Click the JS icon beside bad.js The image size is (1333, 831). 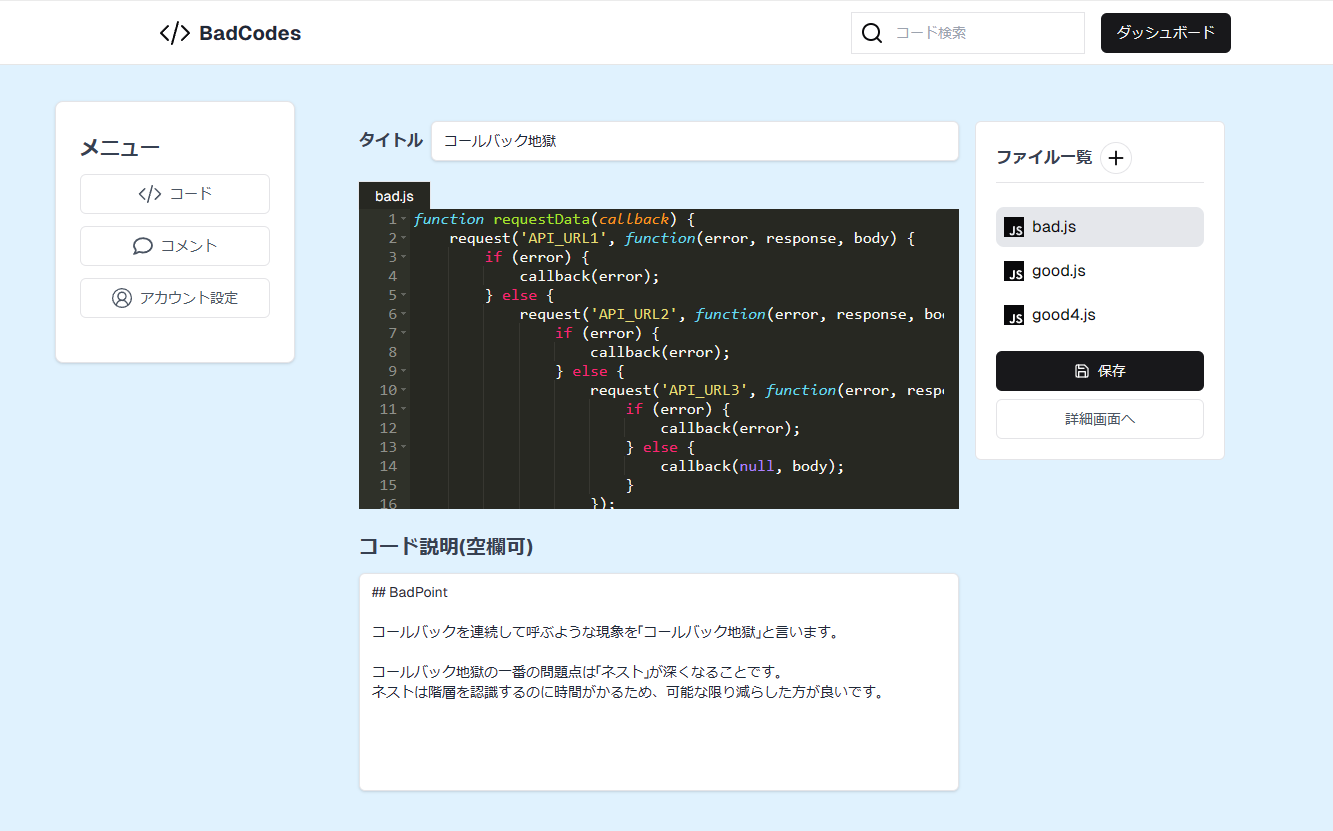[1014, 227]
